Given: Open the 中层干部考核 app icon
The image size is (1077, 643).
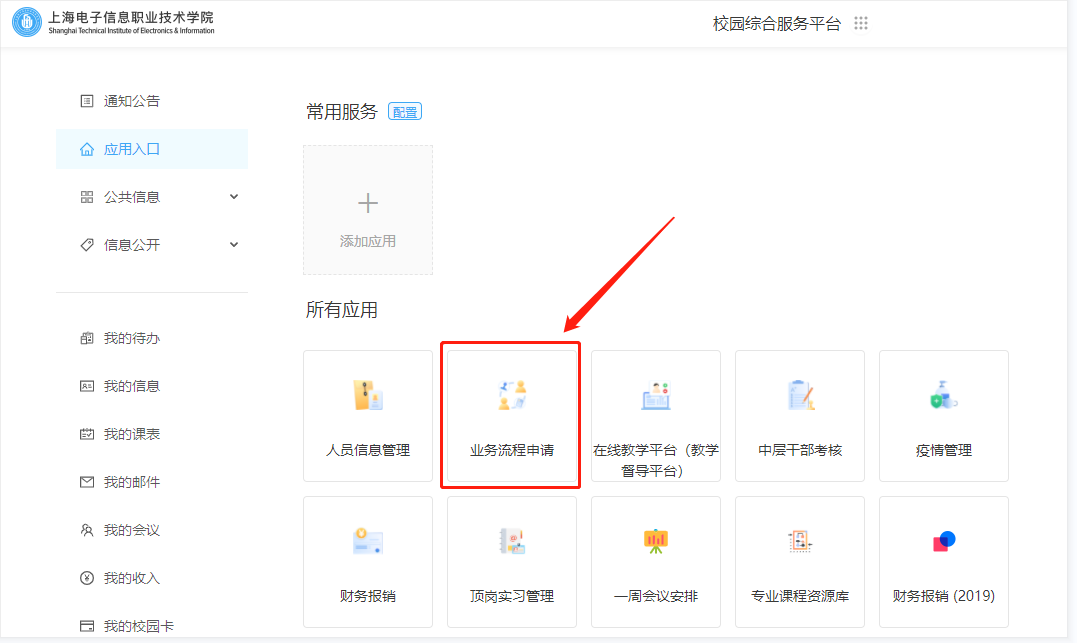Looking at the screenshot, I should tap(799, 396).
